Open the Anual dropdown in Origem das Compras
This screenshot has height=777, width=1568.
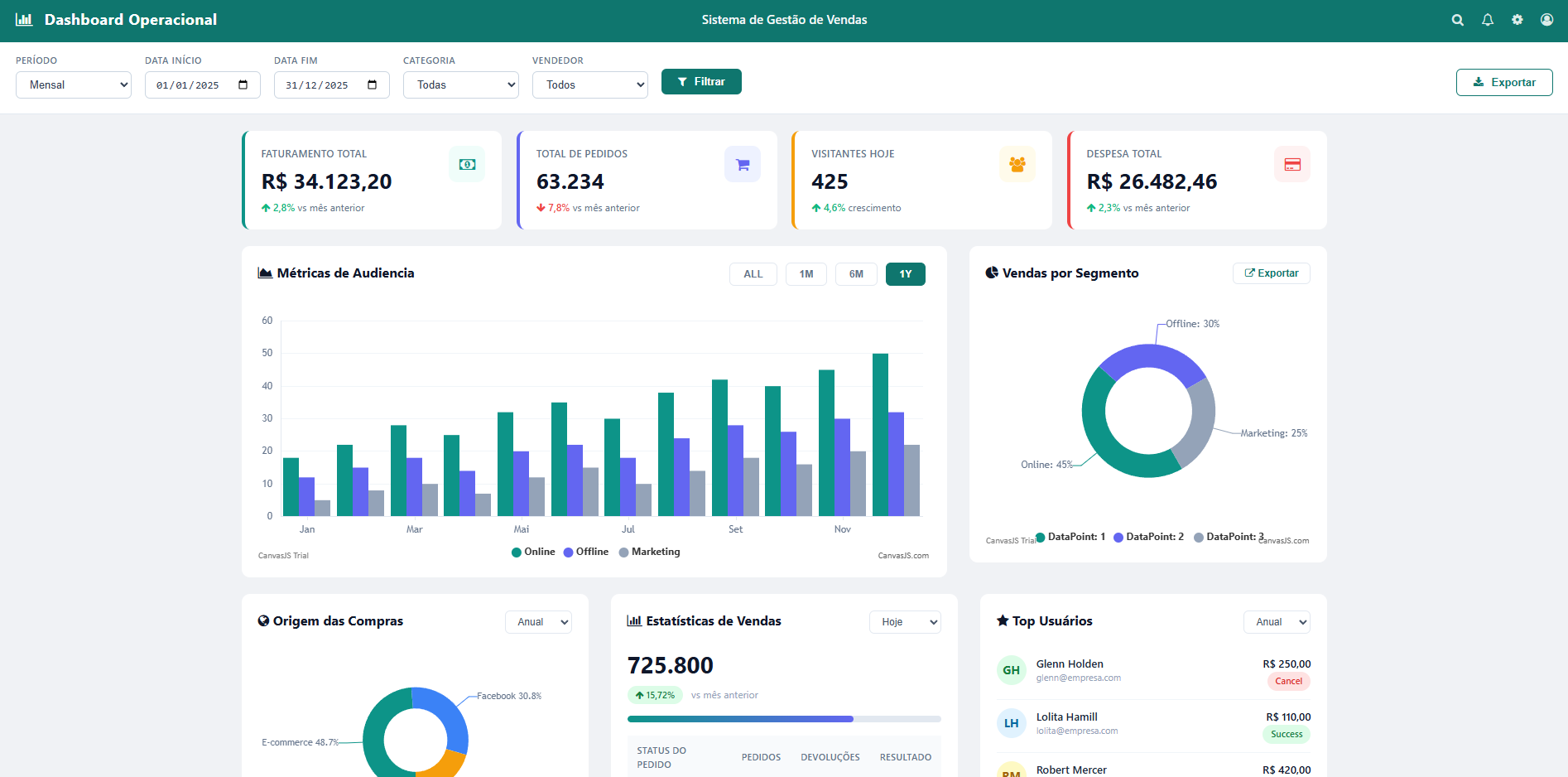tap(538, 622)
